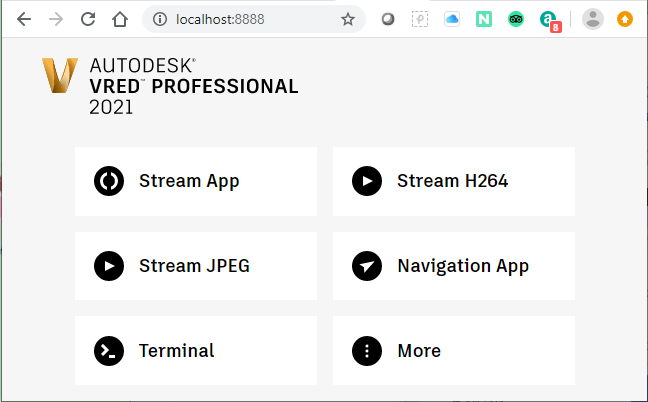Click the Terminal prompt icon

pyautogui.click(x=109, y=351)
